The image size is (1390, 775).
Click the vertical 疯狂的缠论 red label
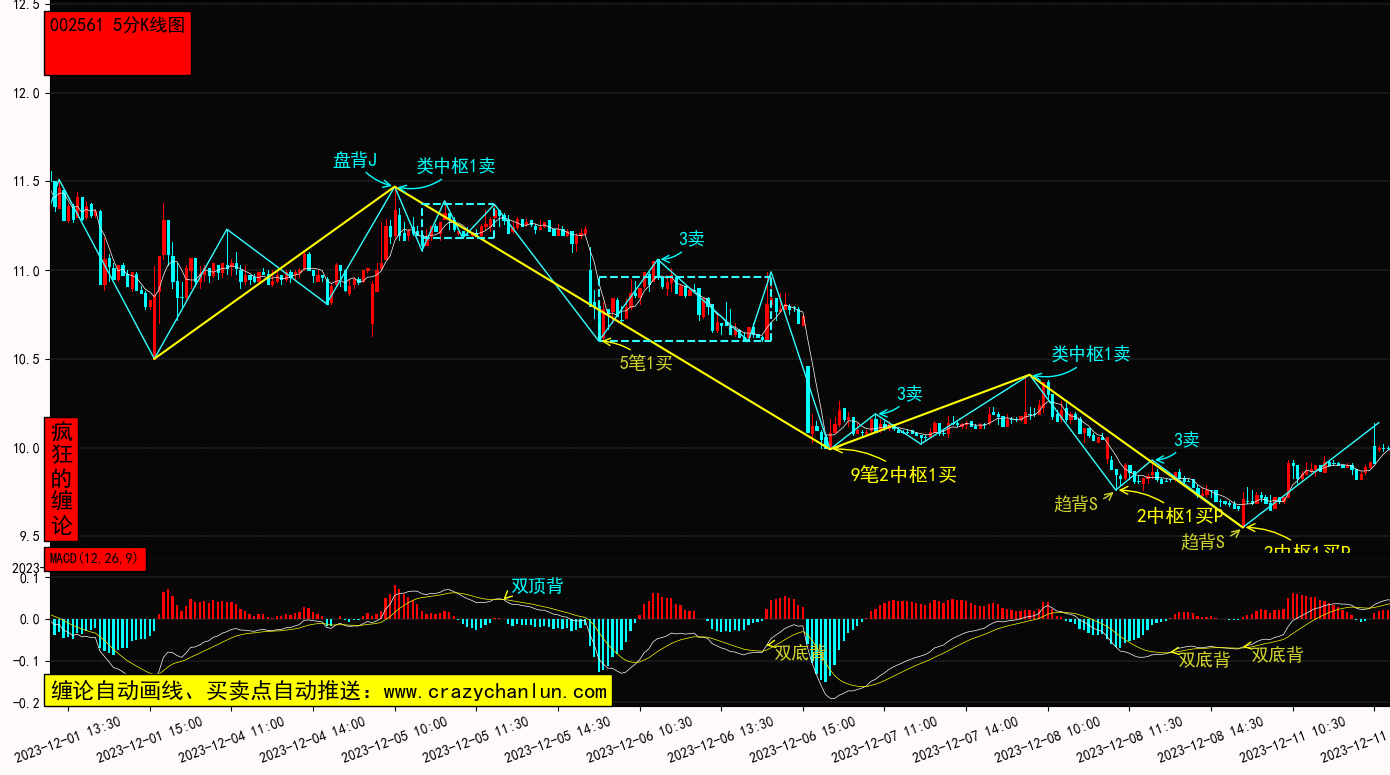62,479
